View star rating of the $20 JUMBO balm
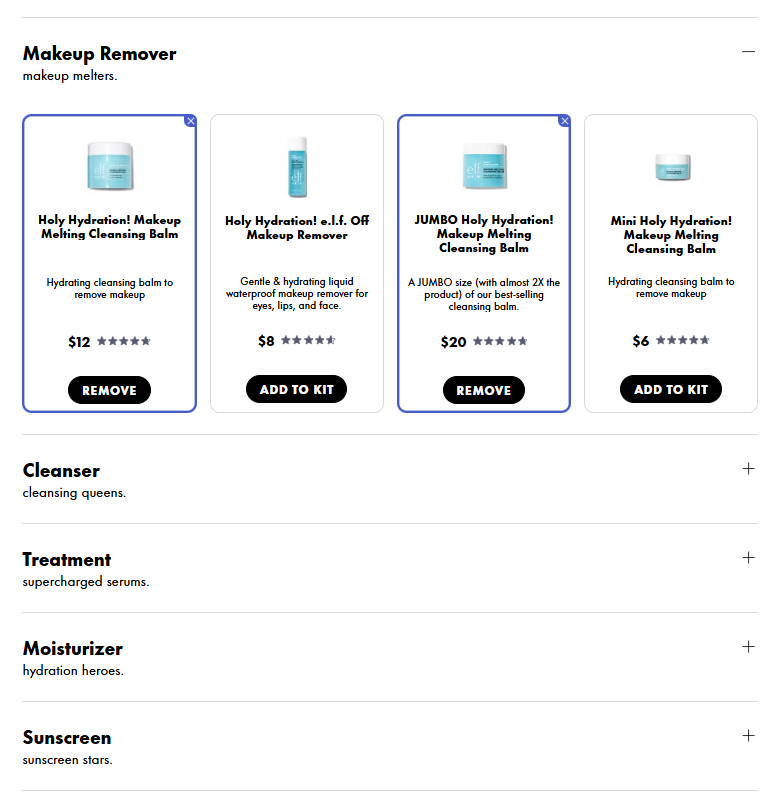773x804 pixels. [x=499, y=341]
